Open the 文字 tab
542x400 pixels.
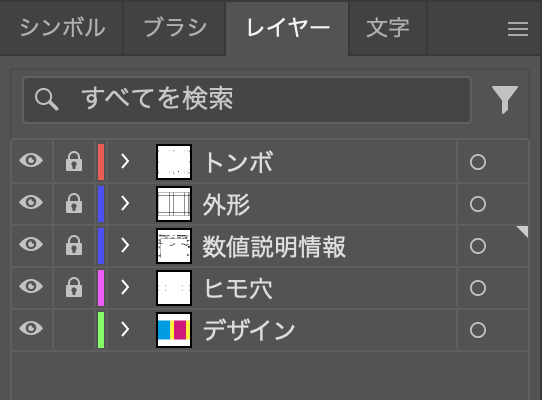tap(388, 28)
